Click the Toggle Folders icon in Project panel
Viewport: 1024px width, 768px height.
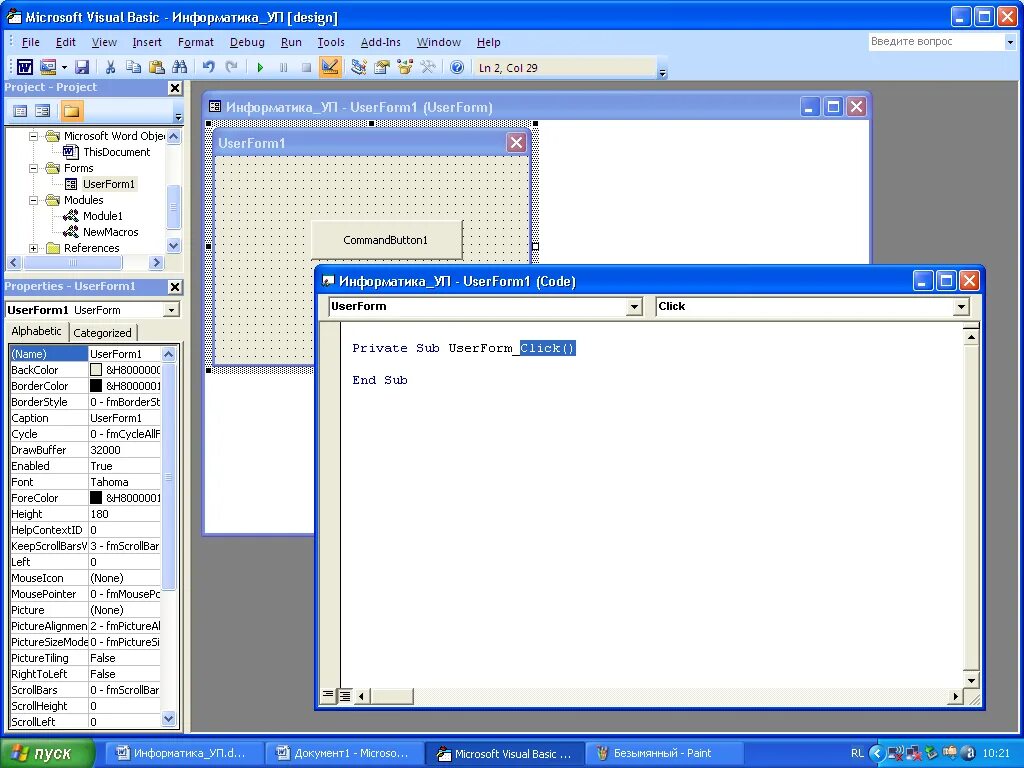coord(71,111)
